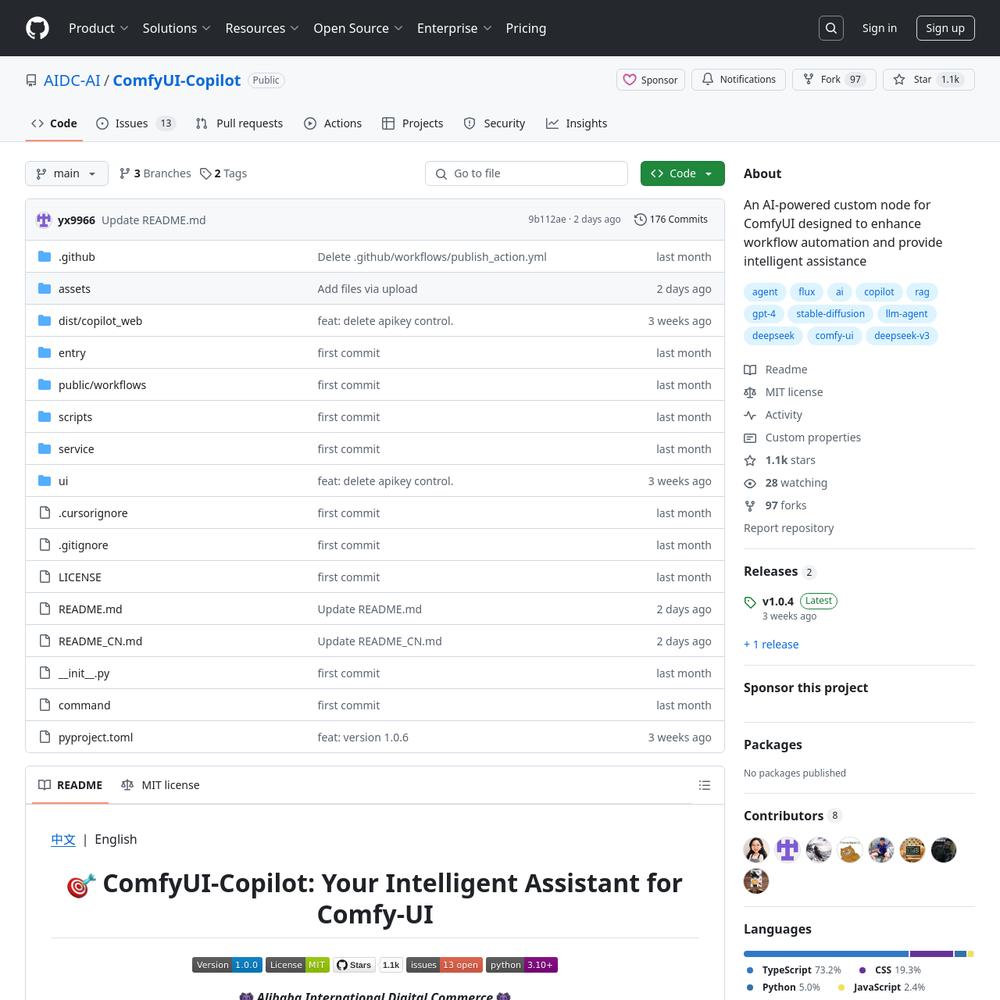Open Custom properties link
This screenshot has height=1000, width=1000.
[x=812, y=438]
